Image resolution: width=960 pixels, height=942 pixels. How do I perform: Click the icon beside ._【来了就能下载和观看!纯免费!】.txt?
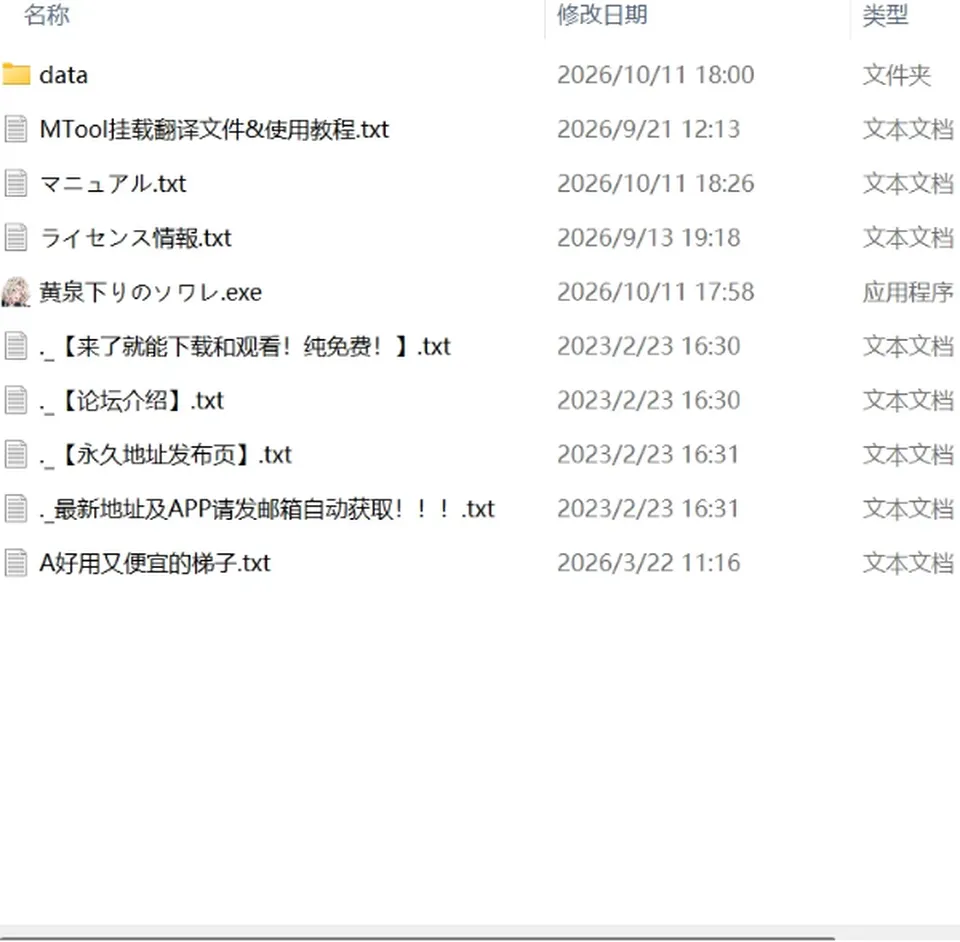coord(16,346)
